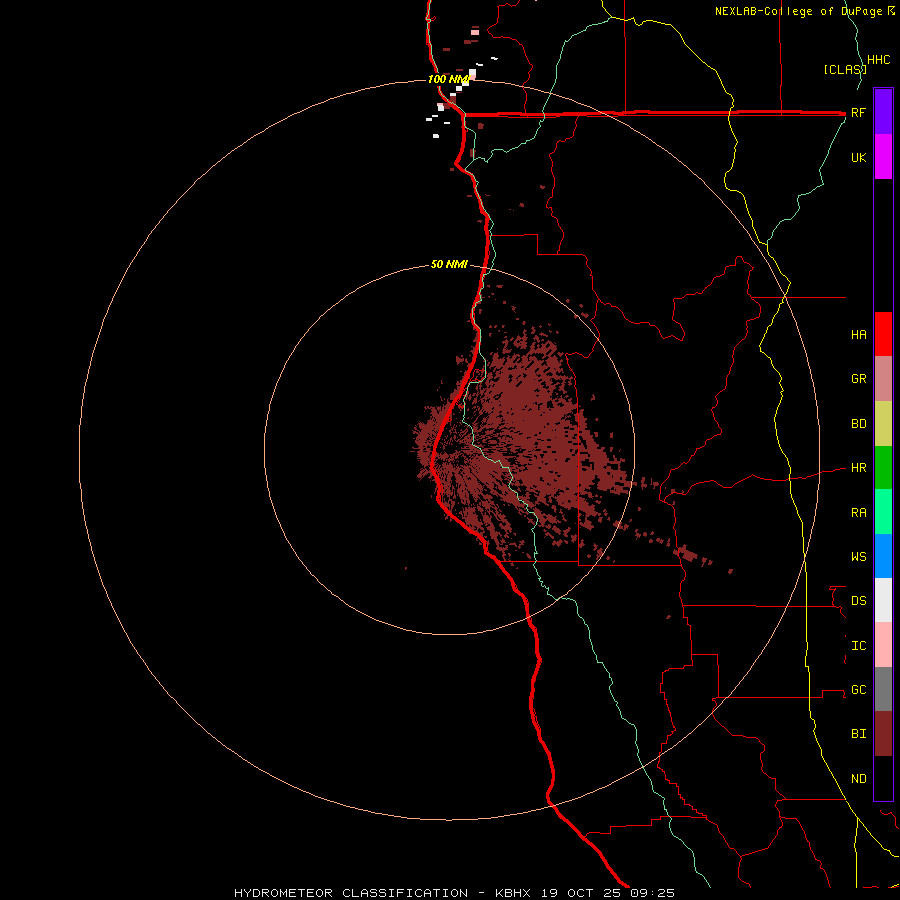Click the gray GC legend swatch
The height and width of the screenshot is (900, 900).
click(883, 689)
